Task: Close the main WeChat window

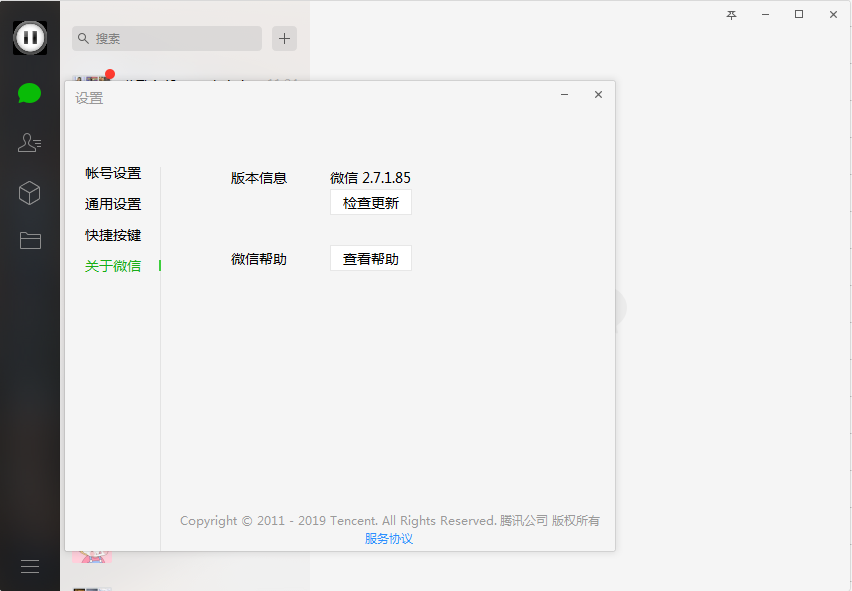Action: point(833,15)
